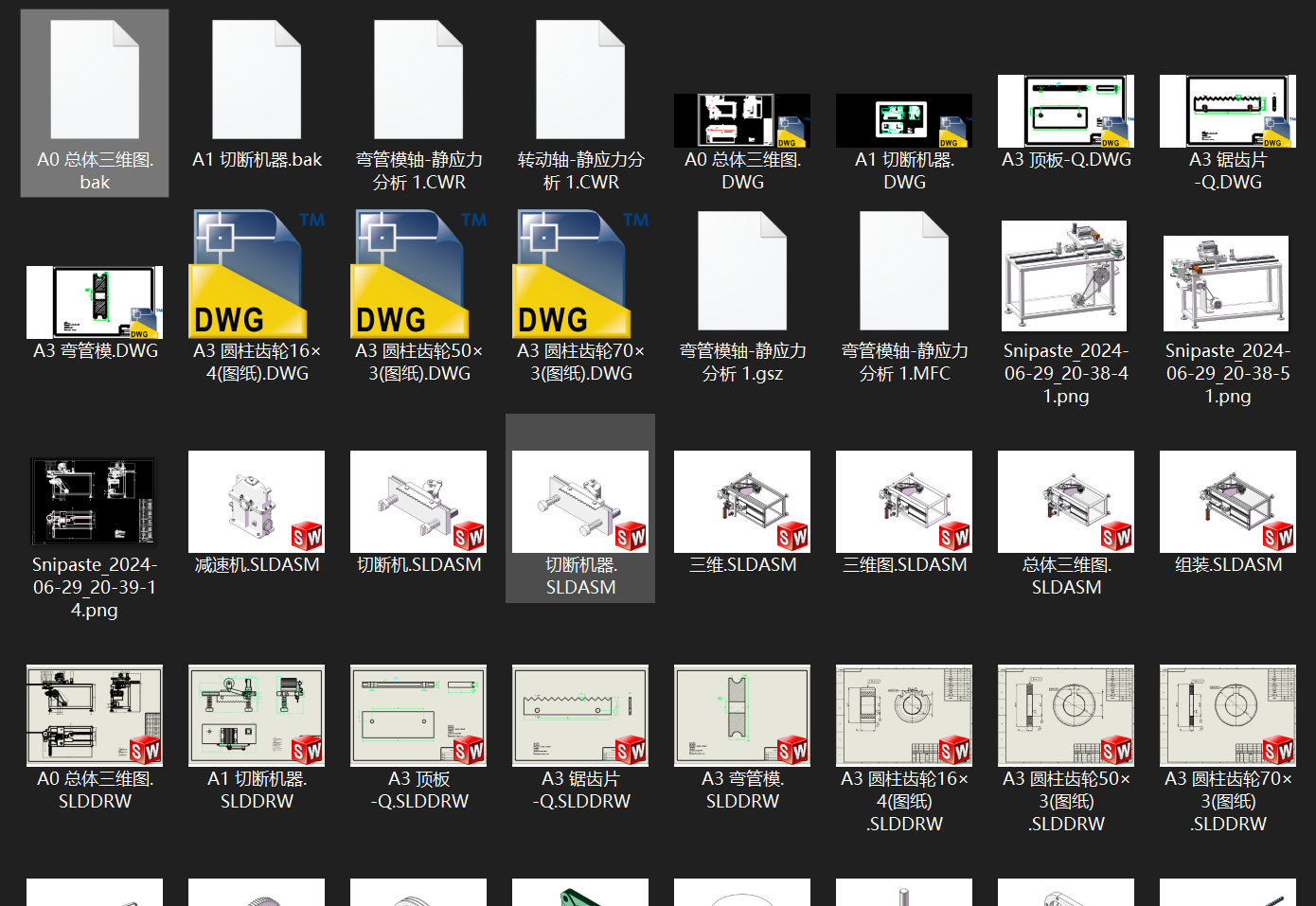The width and height of the screenshot is (1316, 906).
Task: Select the A0 总体三维图.DWG drawing icon
Action: pos(742,120)
